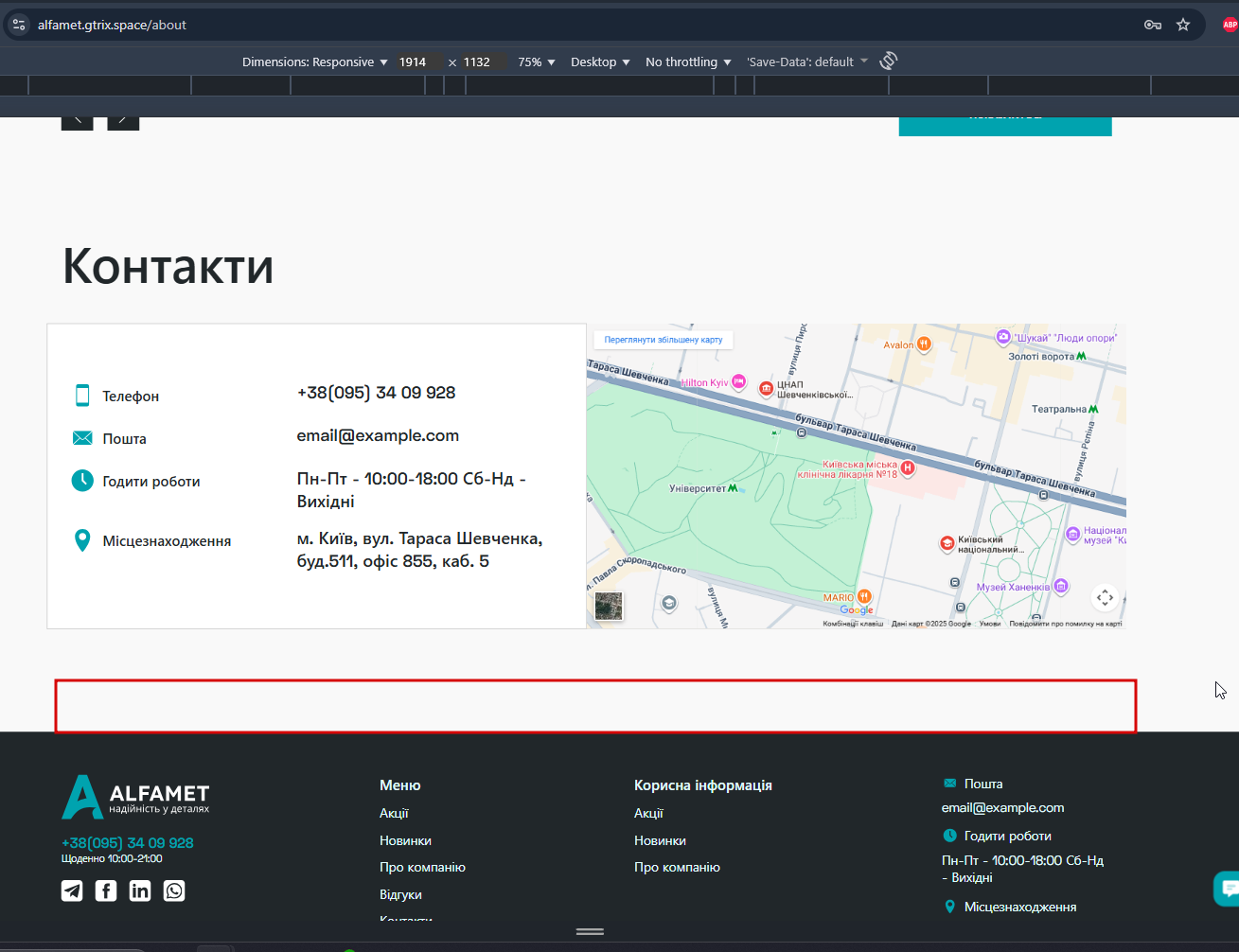Switch map to satellite view thumbnail
1239x952 pixels.
(x=609, y=606)
